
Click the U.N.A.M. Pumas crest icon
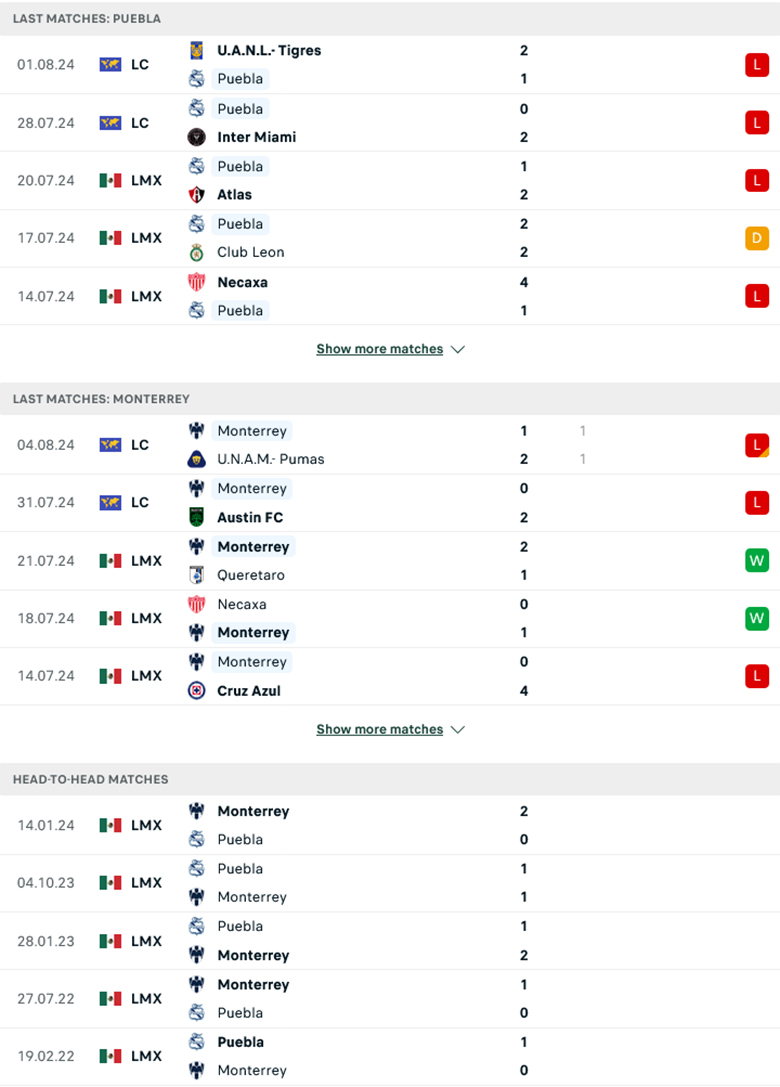[x=196, y=459]
